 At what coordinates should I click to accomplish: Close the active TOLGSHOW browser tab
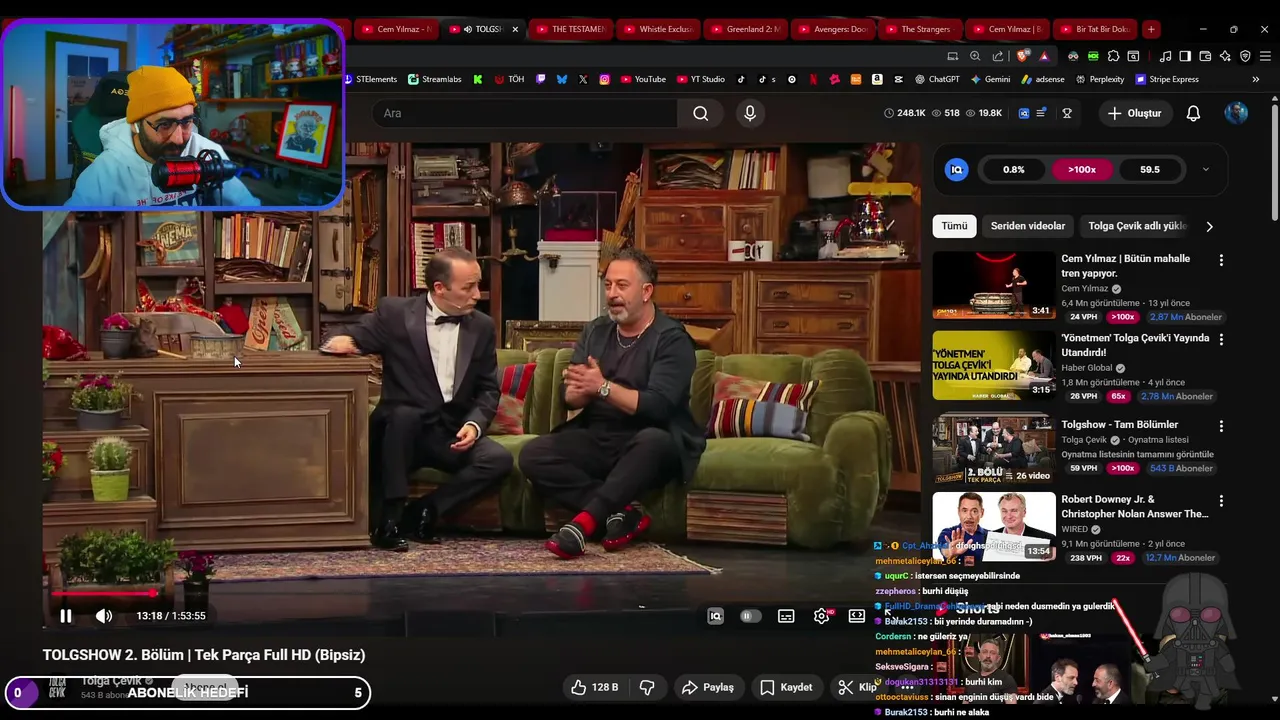(515, 29)
